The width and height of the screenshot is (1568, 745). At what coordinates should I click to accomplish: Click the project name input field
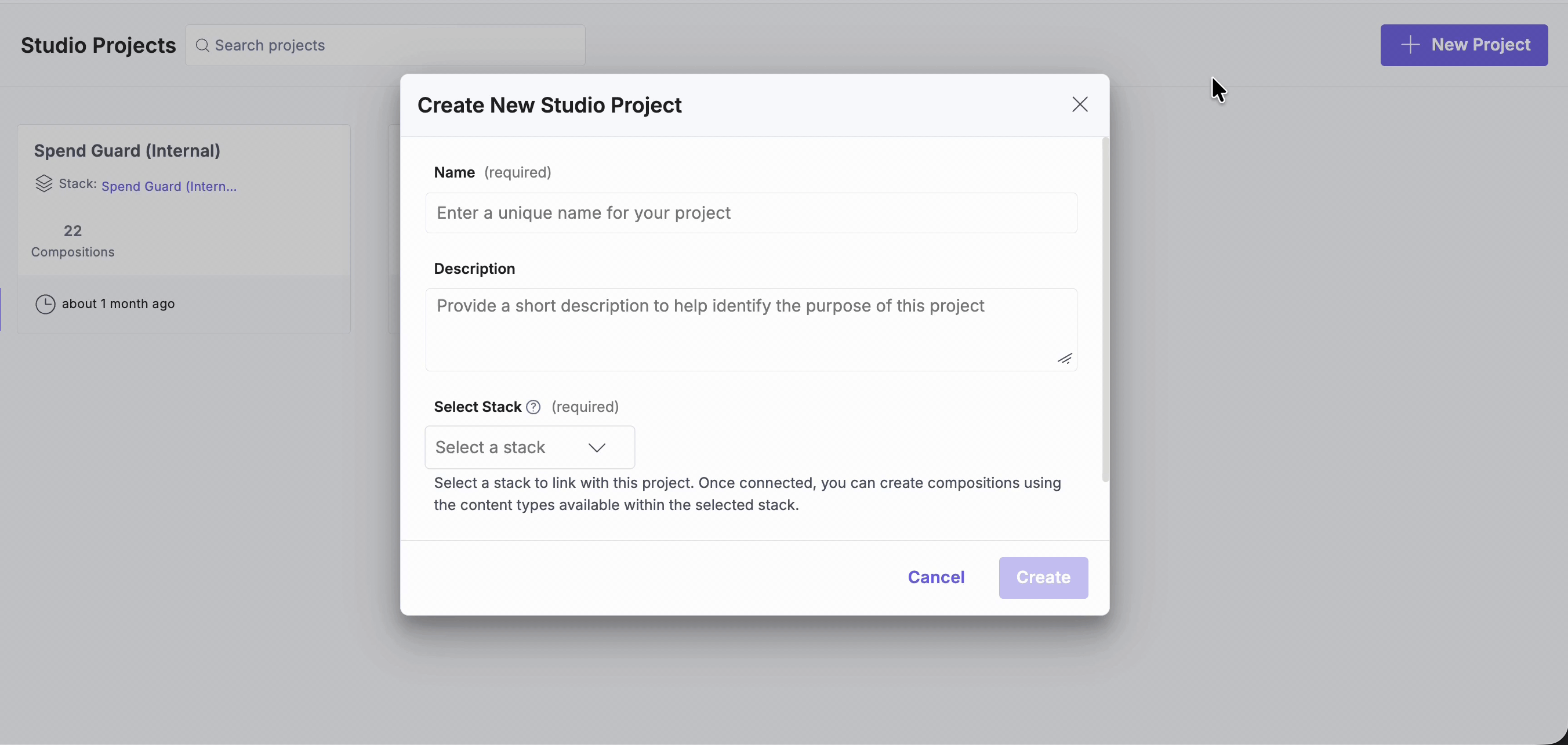[x=751, y=212]
